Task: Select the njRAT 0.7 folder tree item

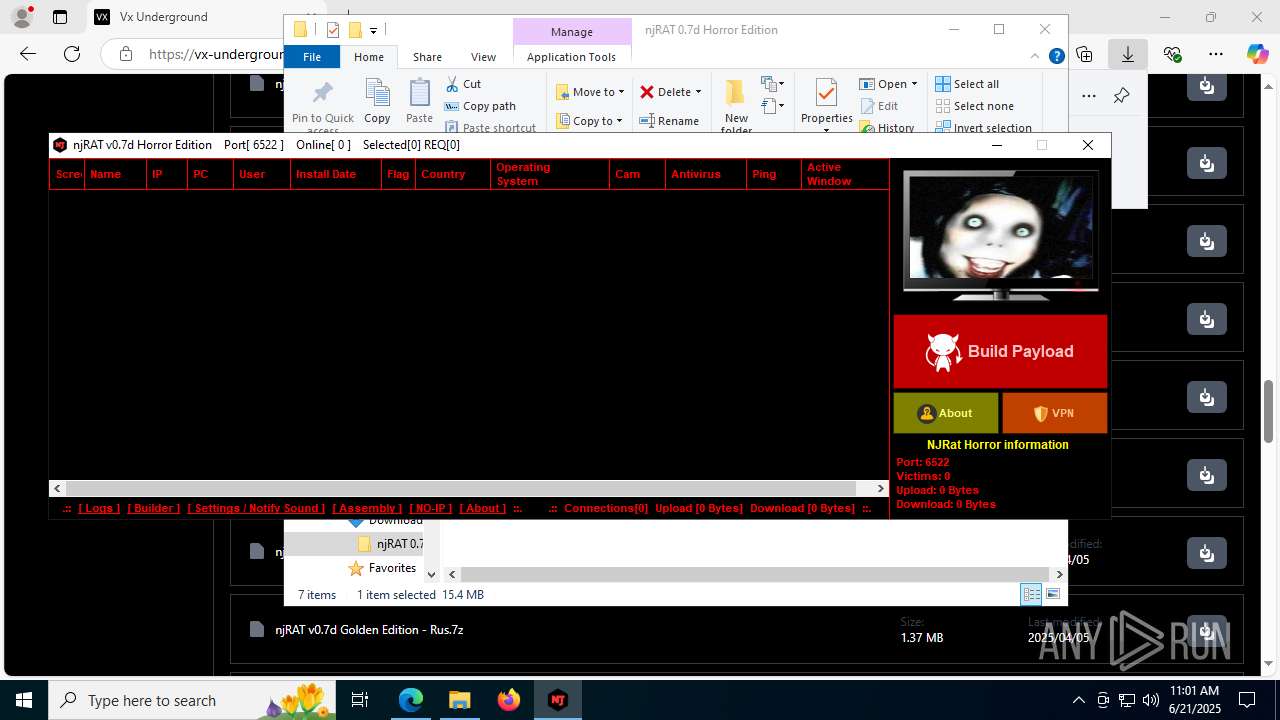Action: pos(391,544)
